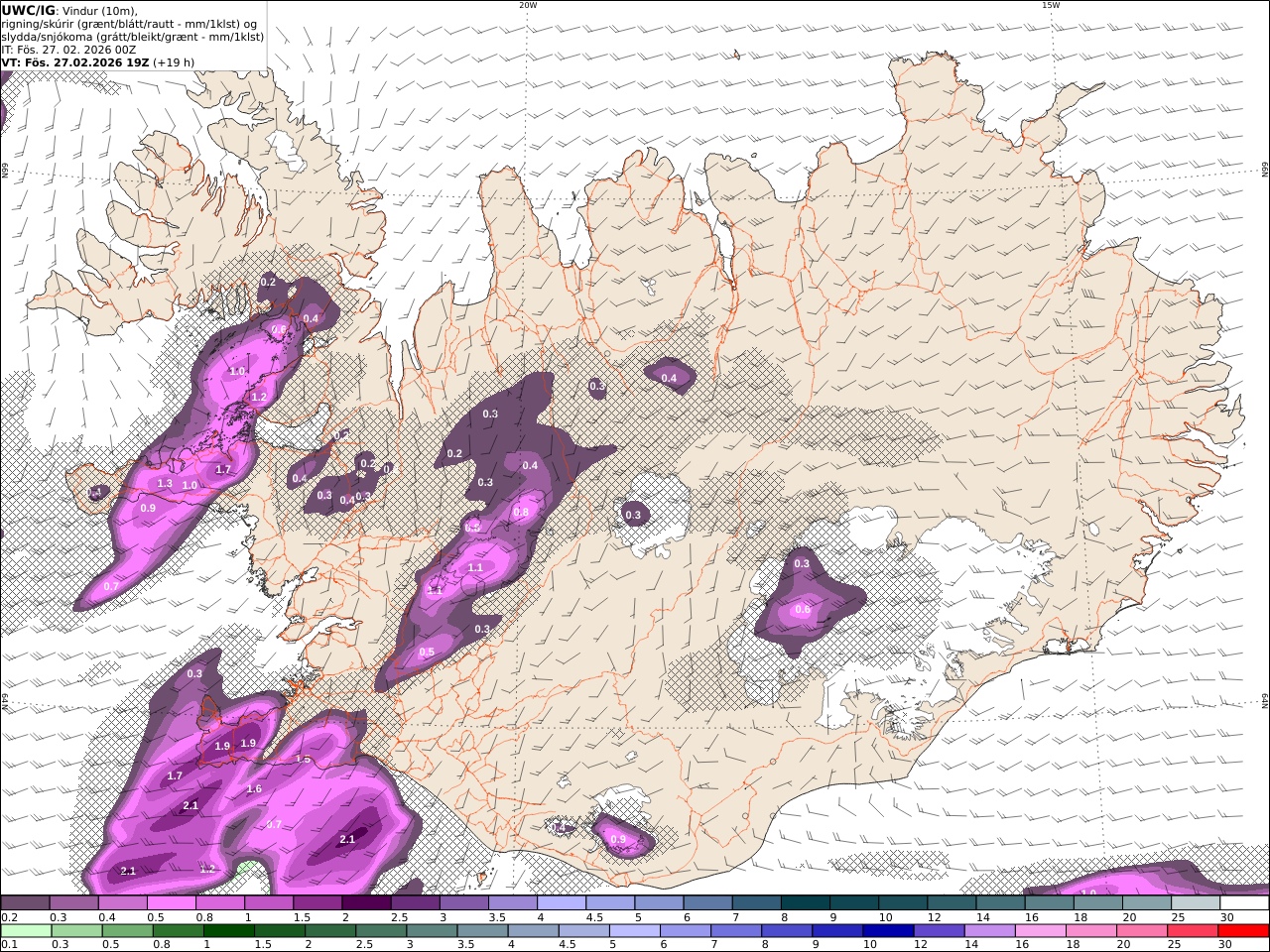This screenshot has width=1270, height=952.
Task: Click the lower-row swatch between 3.5 and 4
Action: (485, 931)
